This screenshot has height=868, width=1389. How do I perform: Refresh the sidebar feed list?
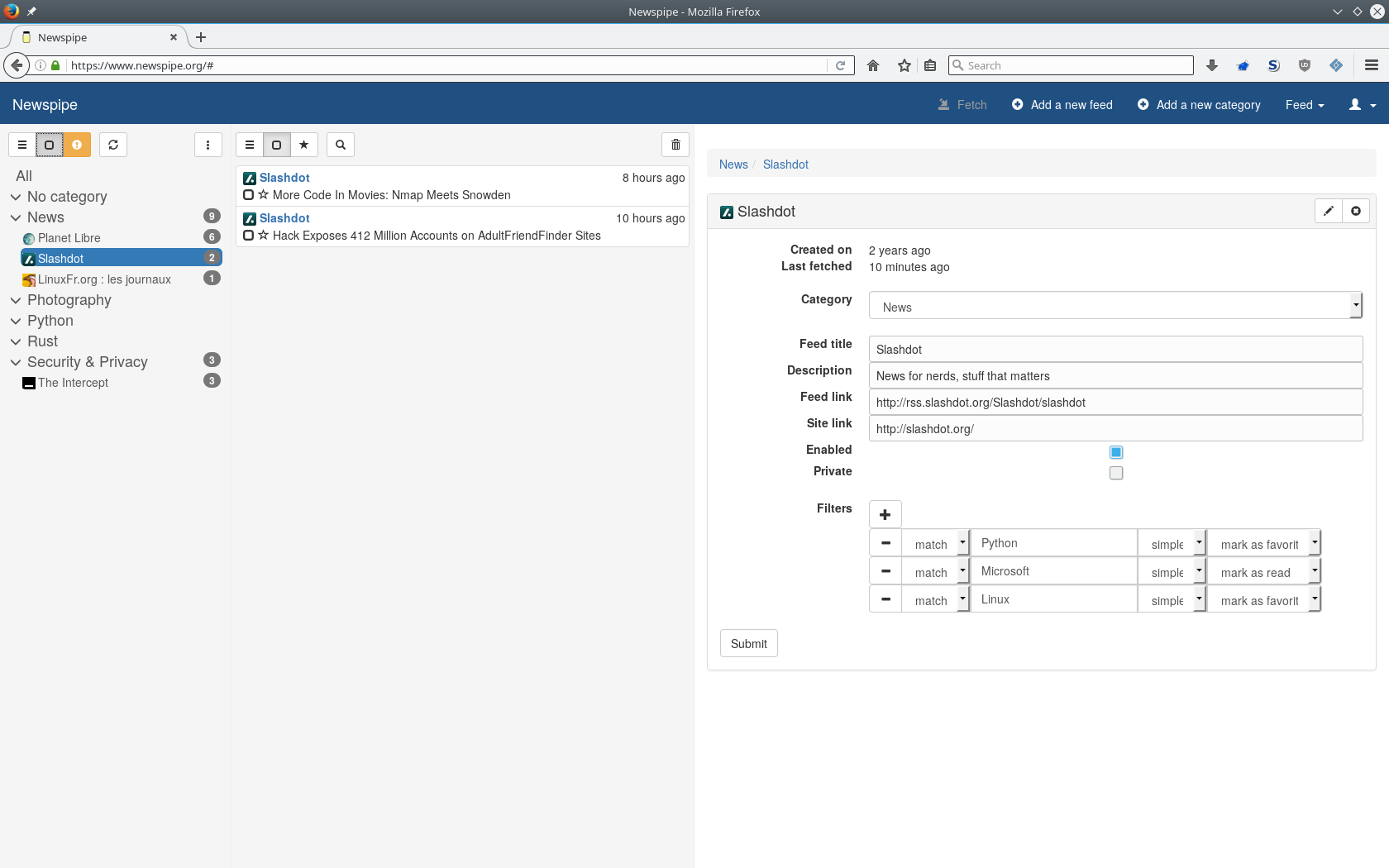pyautogui.click(x=113, y=145)
